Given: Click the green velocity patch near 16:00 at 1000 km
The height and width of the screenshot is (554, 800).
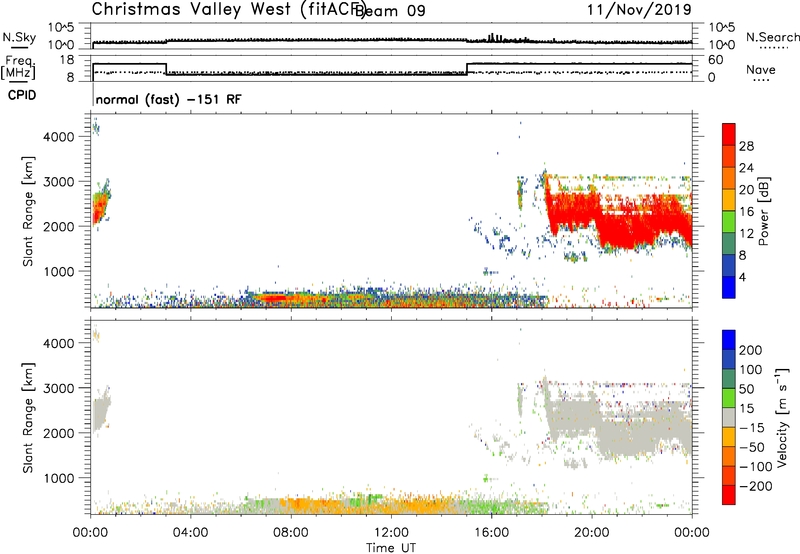Looking at the screenshot, I should pos(488,479).
